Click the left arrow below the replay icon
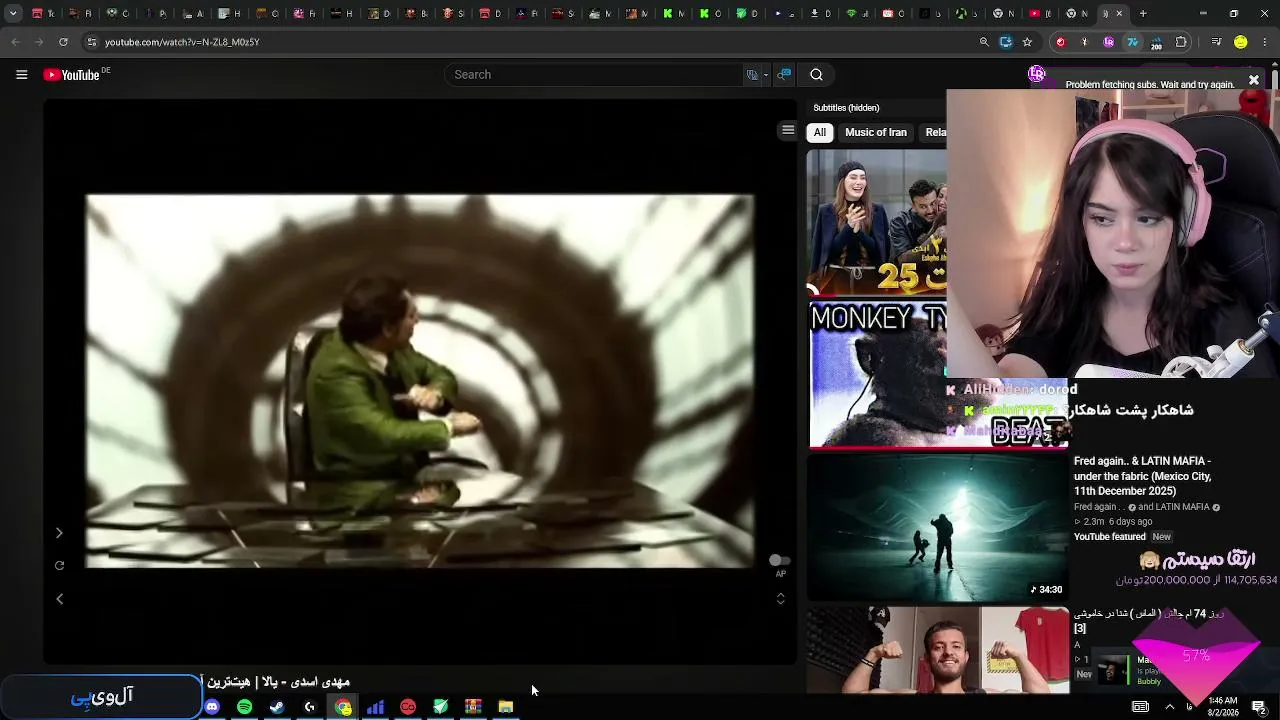This screenshot has height=720, width=1280. tap(59, 599)
